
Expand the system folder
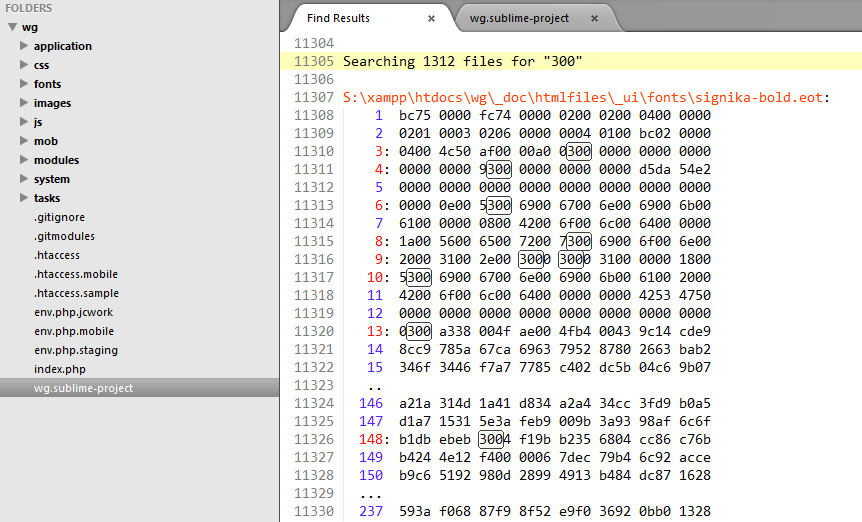25,179
